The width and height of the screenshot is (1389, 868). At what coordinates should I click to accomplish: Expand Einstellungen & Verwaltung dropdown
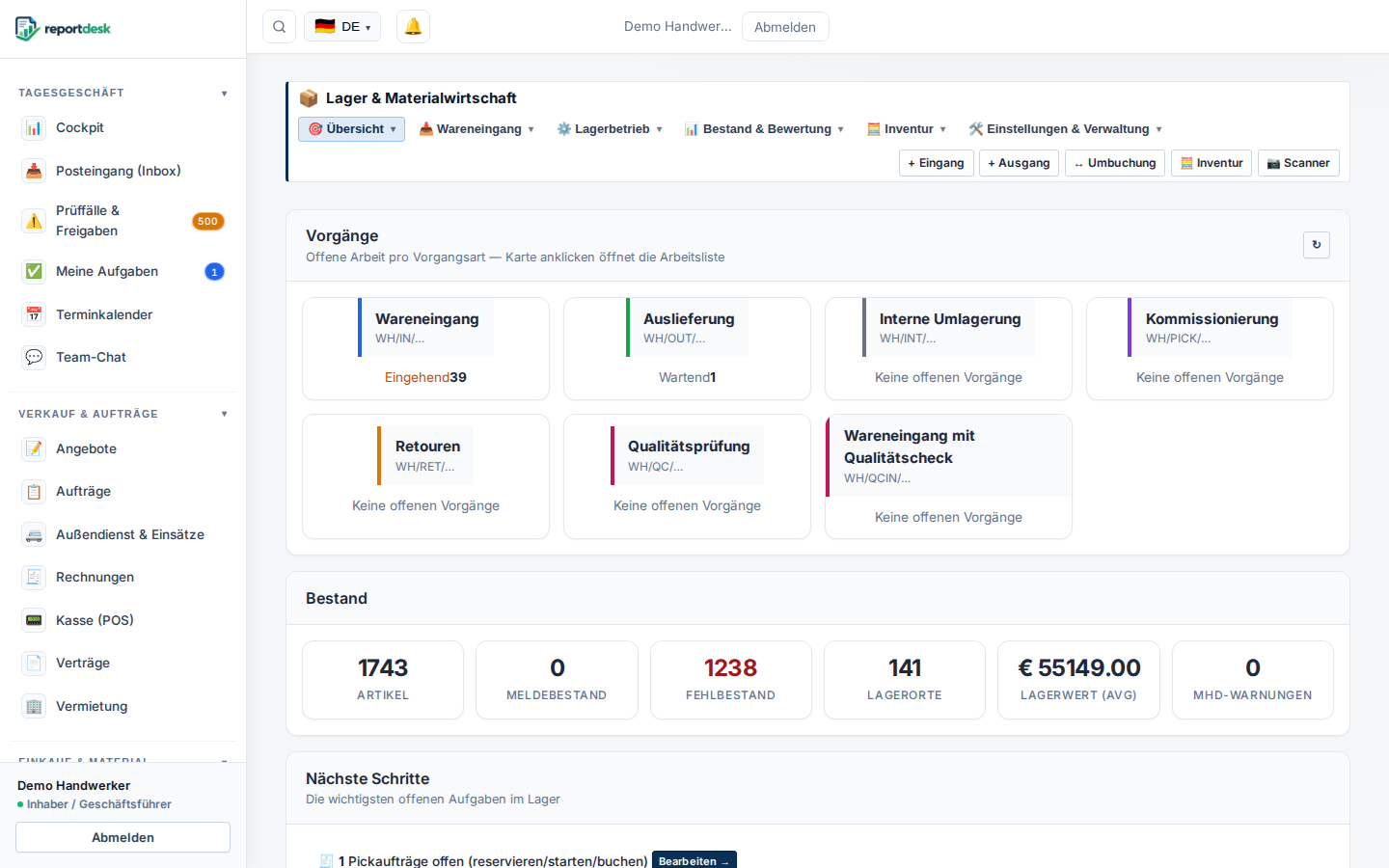click(x=1065, y=129)
